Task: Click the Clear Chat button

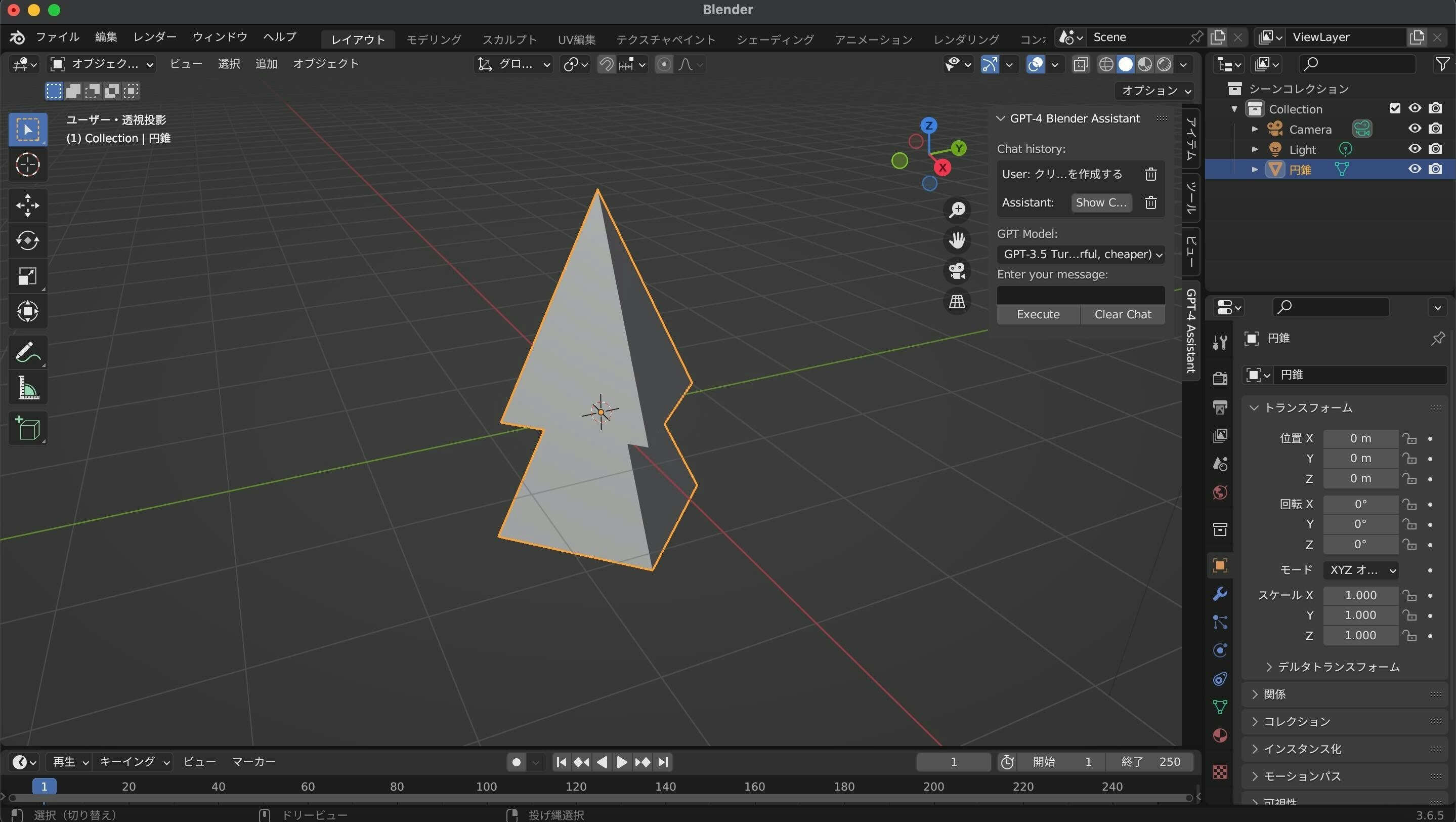Action: (x=1122, y=314)
